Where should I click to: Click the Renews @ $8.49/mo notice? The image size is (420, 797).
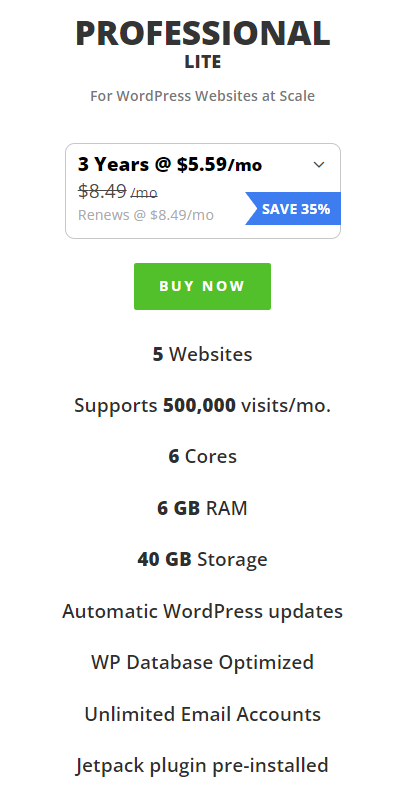point(146,215)
